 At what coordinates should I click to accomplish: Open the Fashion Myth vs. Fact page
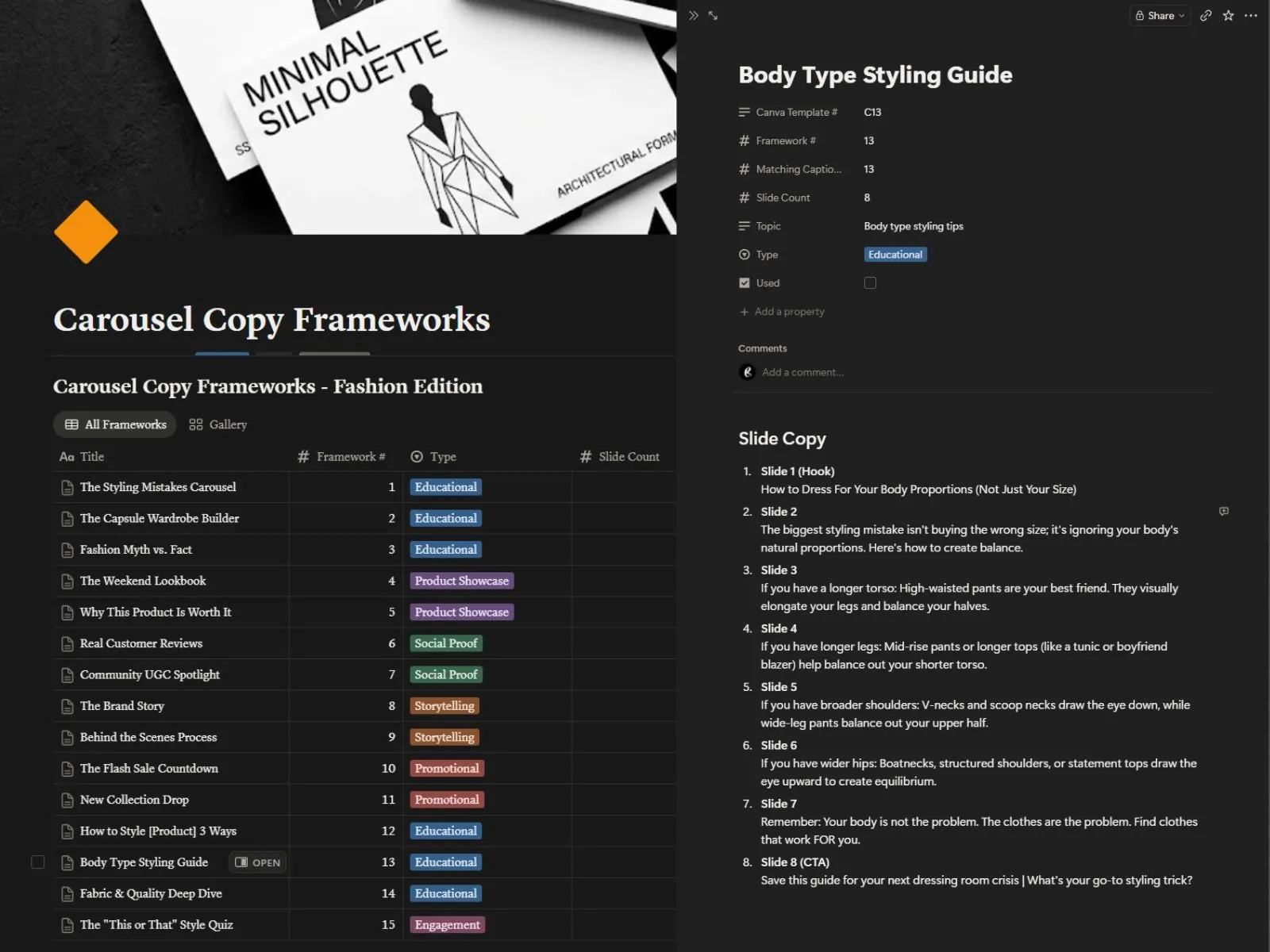(136, 549)
